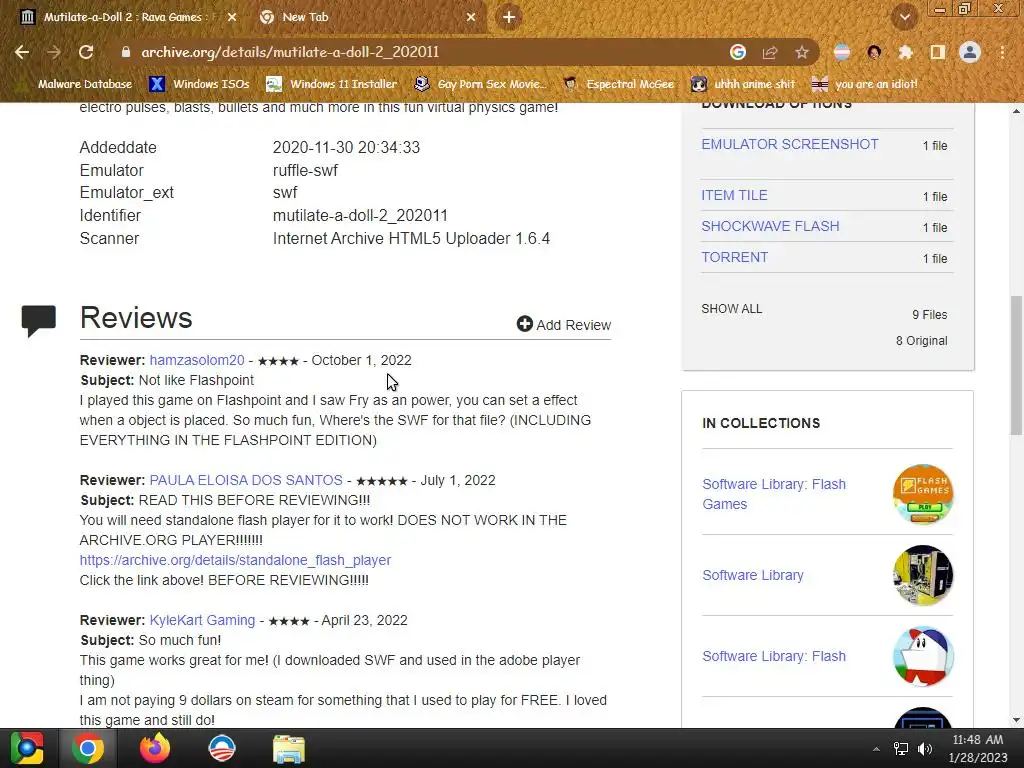Screen dimensions: 1024x768
Task: Click the character avatar extension icon
Action: 874,52
